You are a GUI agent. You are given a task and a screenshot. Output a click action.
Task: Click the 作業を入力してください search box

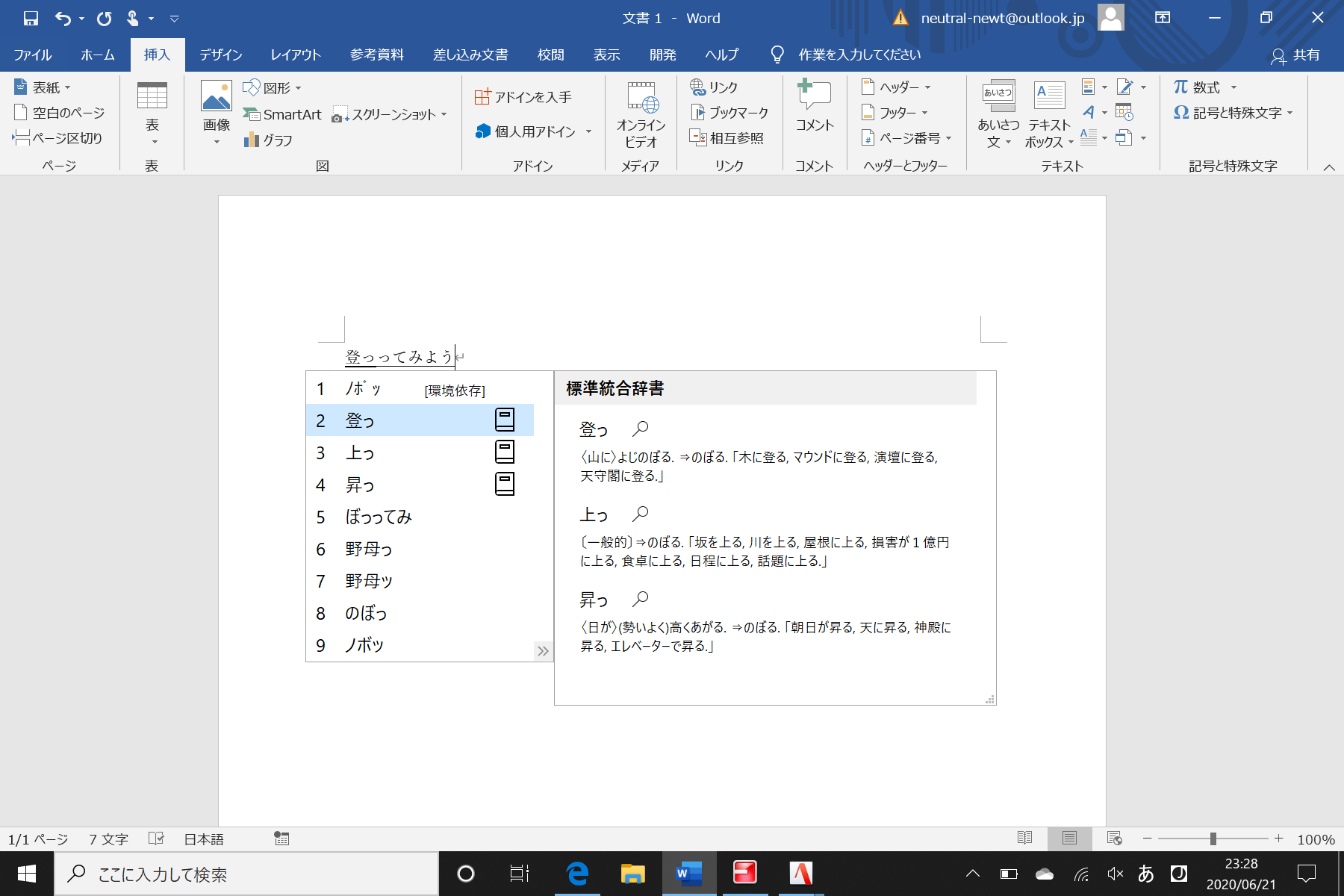pyautogui.click(x=859, y=55)
